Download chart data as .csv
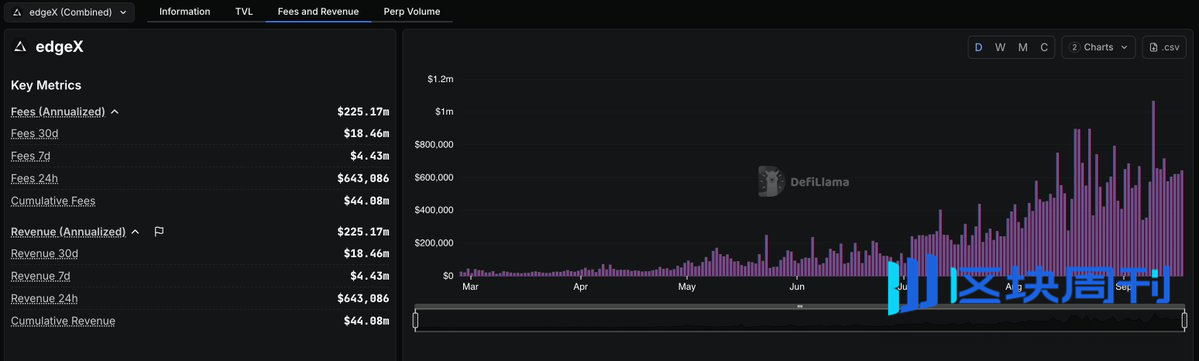1199x361 pixels. [1165, 47]
